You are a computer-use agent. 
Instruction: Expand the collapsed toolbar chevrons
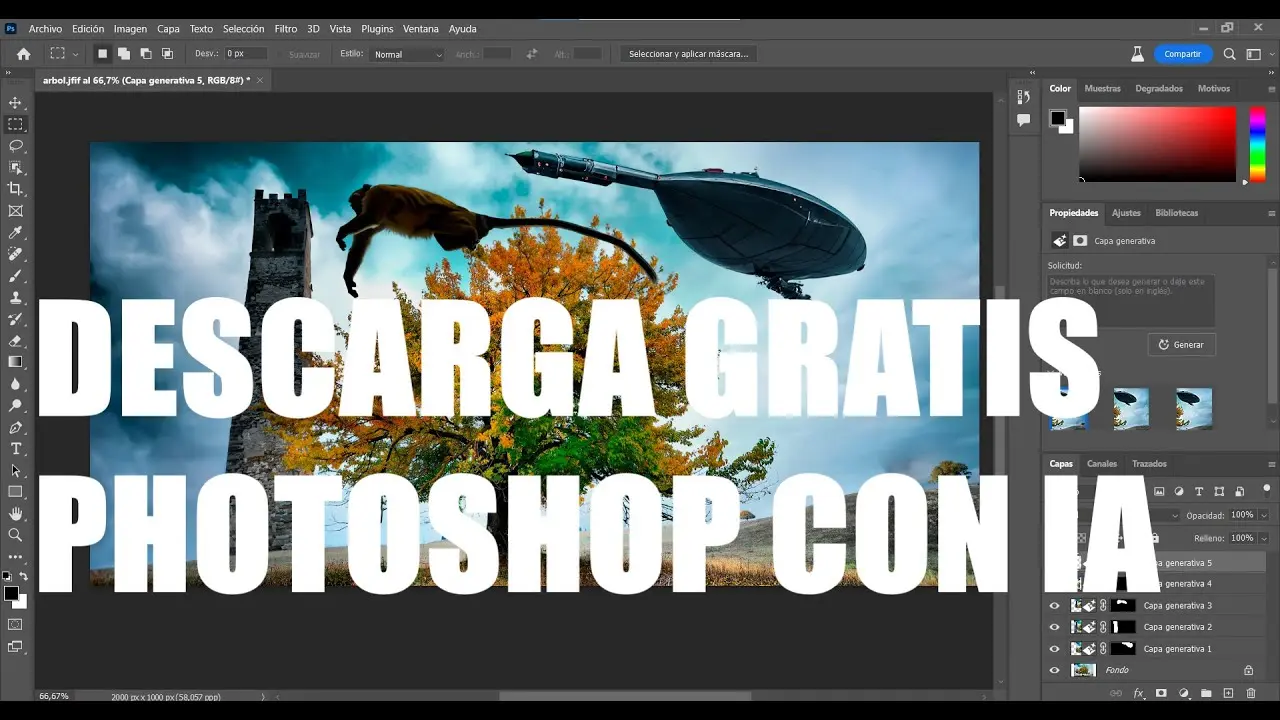click(8, 73)
